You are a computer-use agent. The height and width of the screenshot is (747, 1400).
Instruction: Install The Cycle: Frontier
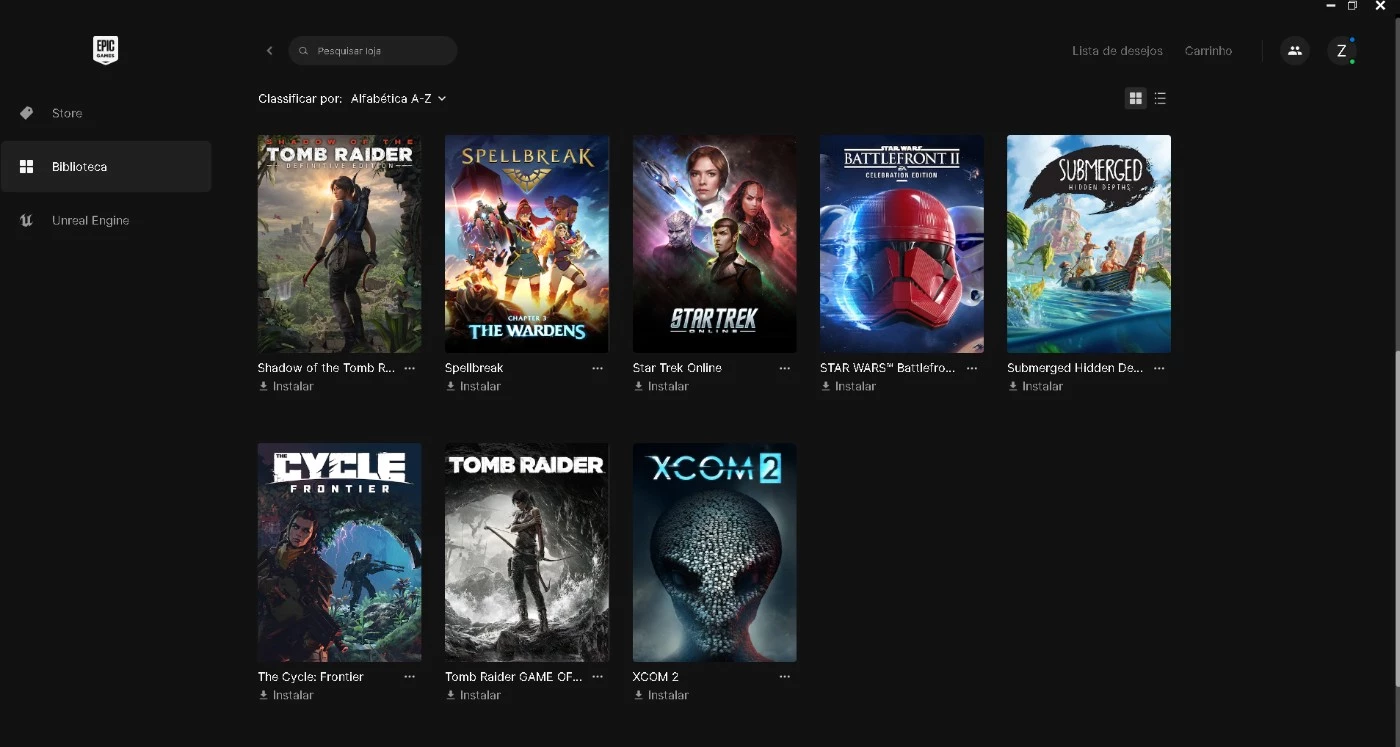(286, 695)
